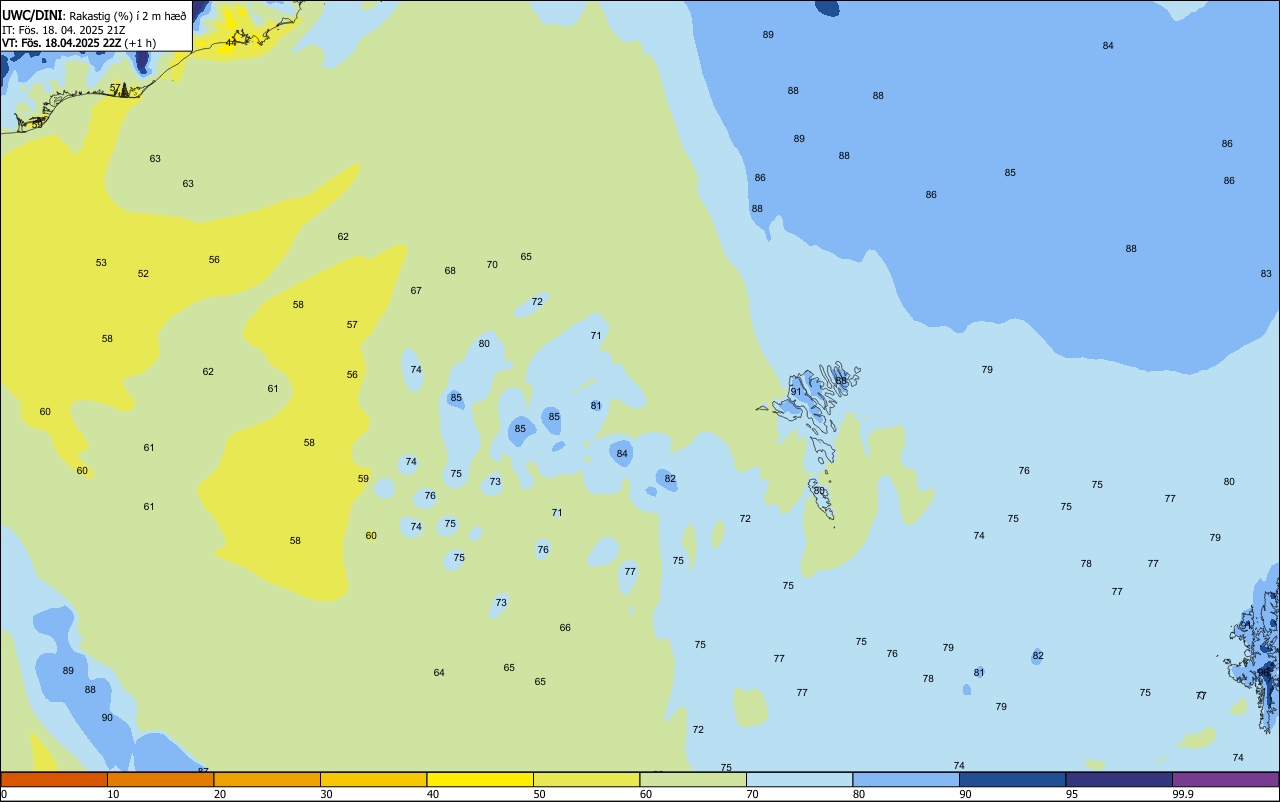Pick the 20–30 amber legend swatch
Viewport: 1280px width, 802px height.
click(x=267, y=779)
